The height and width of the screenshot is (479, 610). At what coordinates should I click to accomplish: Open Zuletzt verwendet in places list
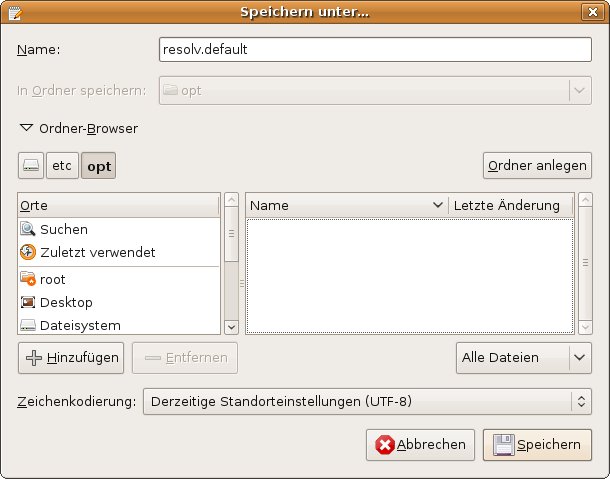(x=97, y=253)
